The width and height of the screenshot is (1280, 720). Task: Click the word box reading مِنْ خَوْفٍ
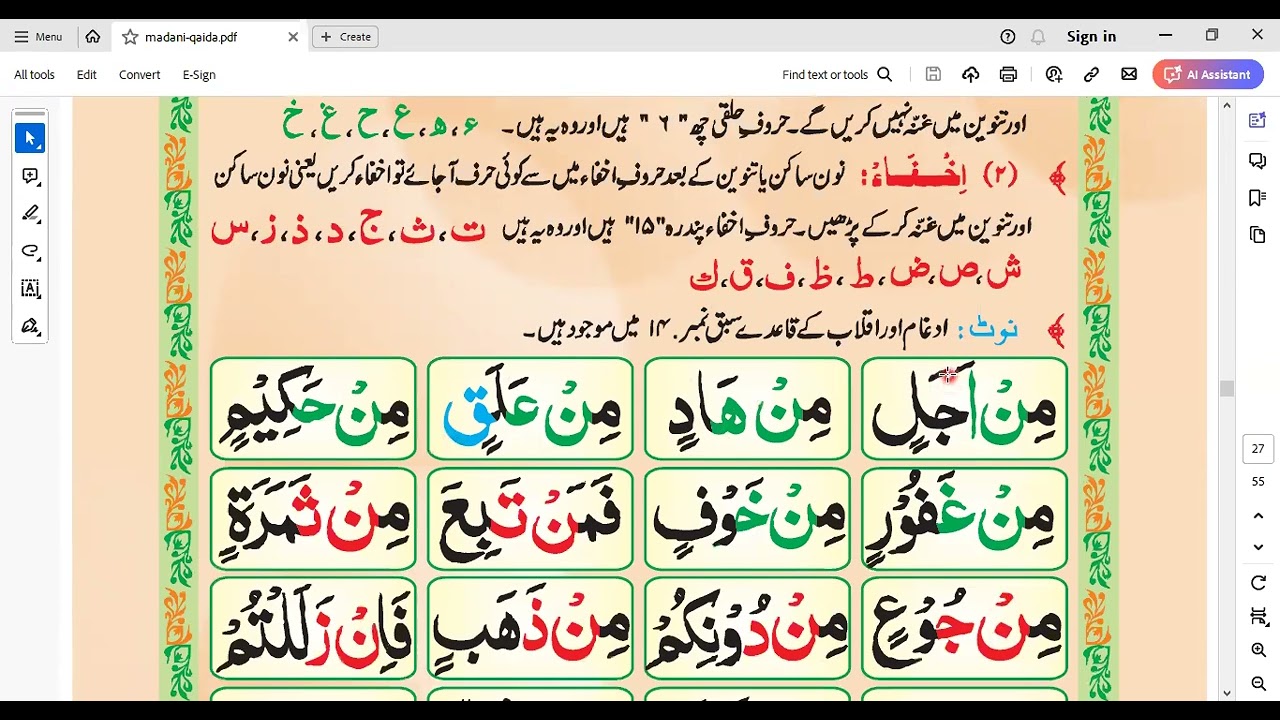click(x=747, y=518)
